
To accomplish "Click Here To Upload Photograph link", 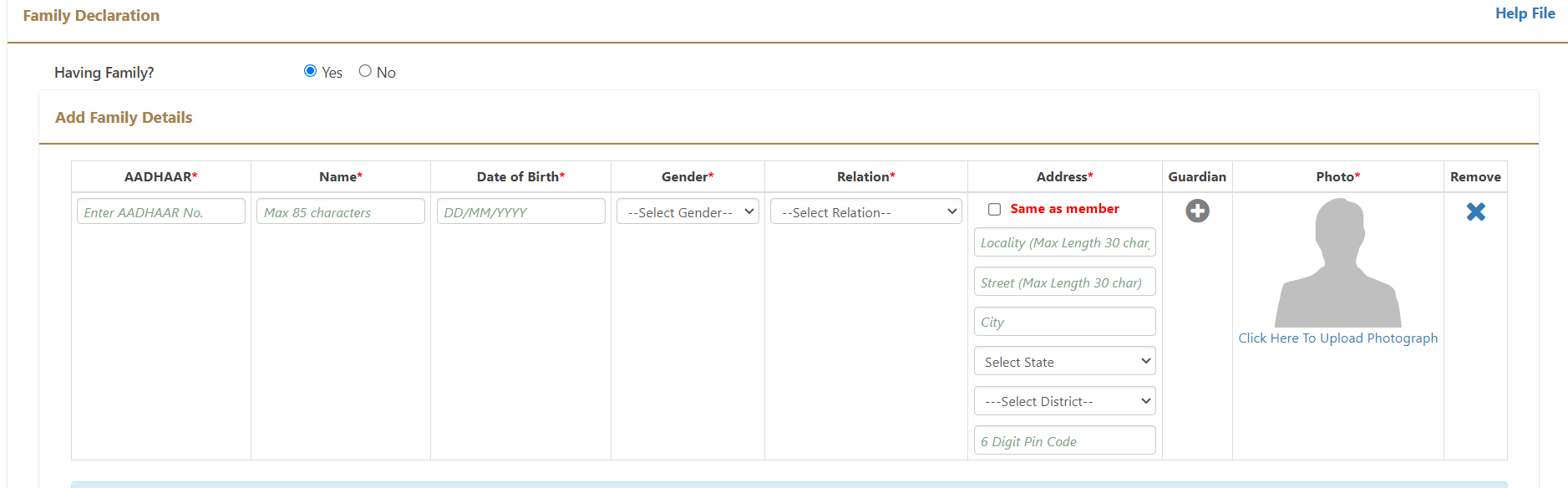I will click(x=1337, y=338).
